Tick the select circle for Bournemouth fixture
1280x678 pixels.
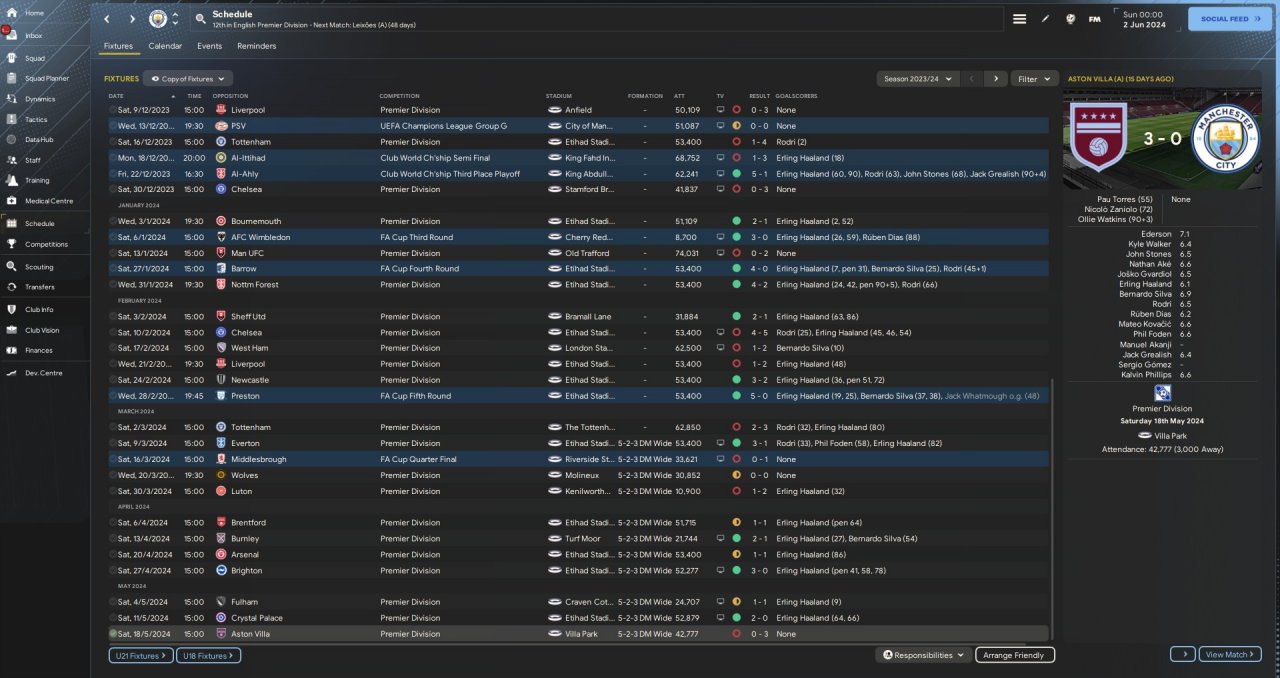pos(113,221)
